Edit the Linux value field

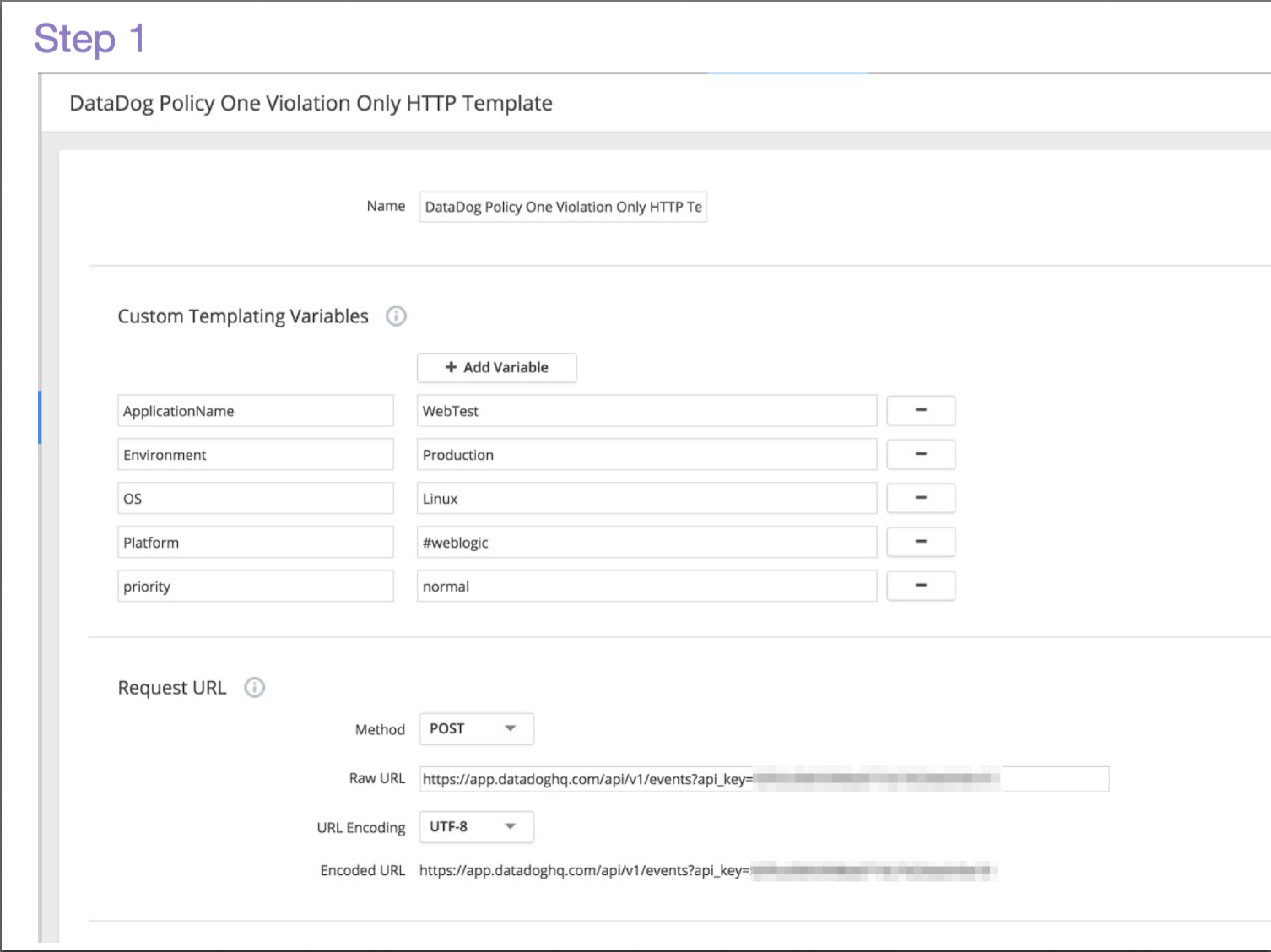tap(646, 499)
